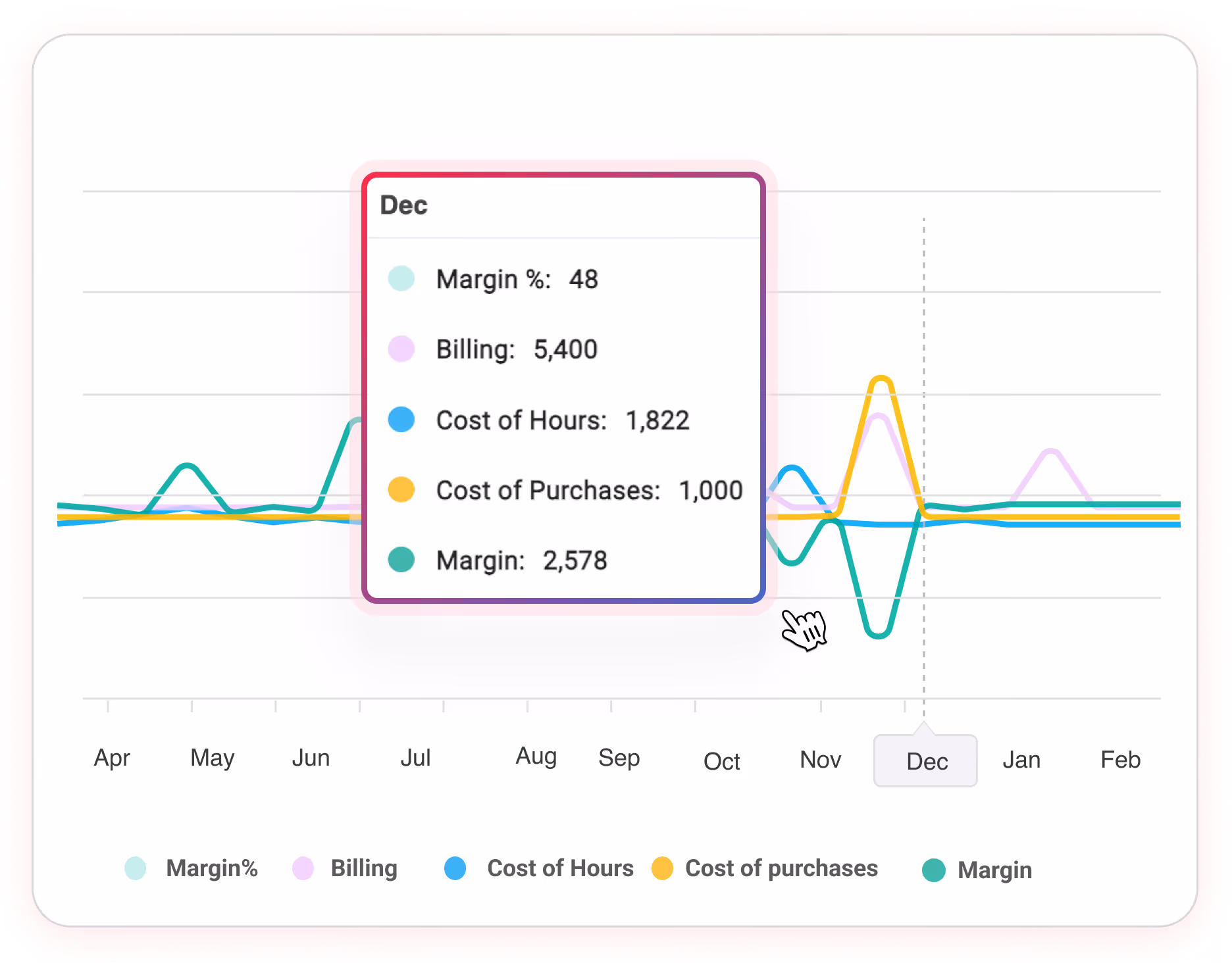Click the 'Cost of Purchases: 1,000' tooltip row
This screenshot has height=963, width=1232.
(x=565, y=491)
